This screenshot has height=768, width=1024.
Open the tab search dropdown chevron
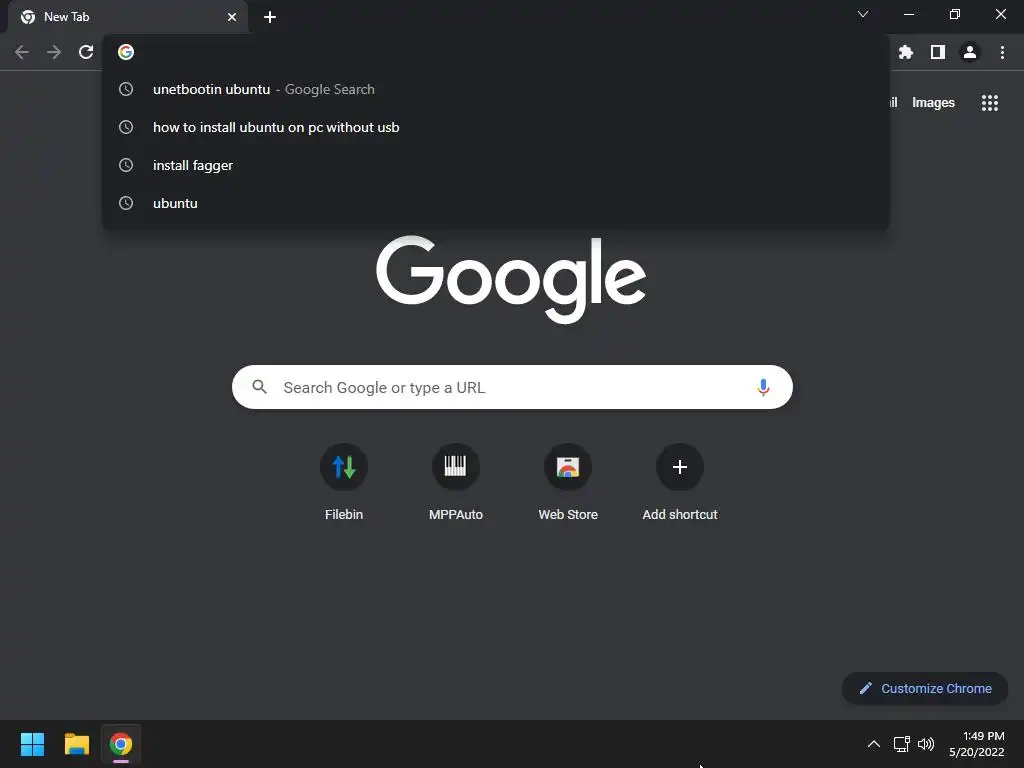[863, 14]
